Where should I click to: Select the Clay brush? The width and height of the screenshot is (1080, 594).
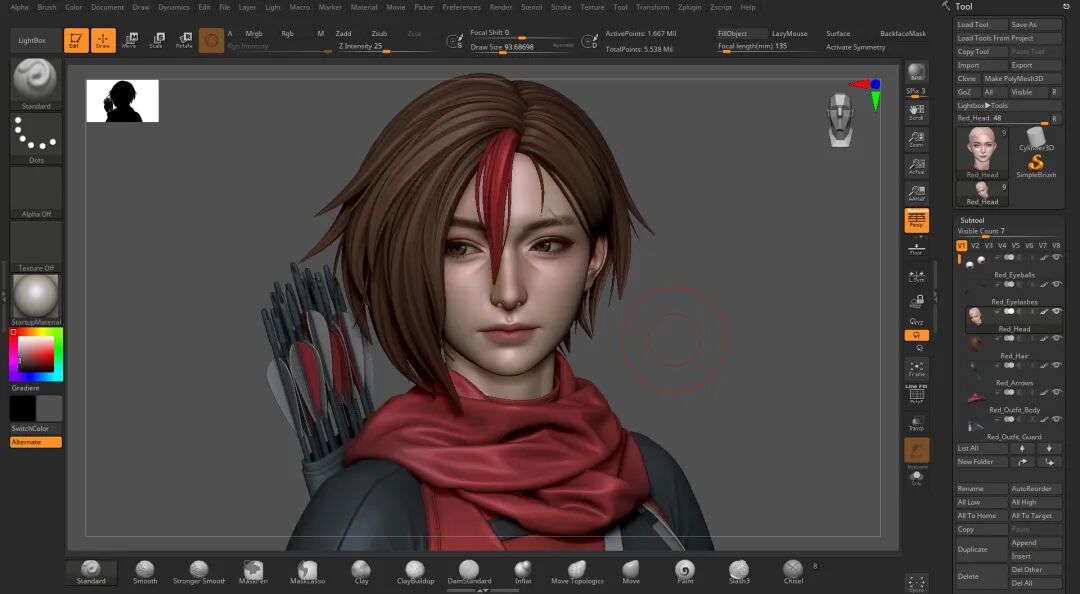pyautogui.click(x=361, y=572)
